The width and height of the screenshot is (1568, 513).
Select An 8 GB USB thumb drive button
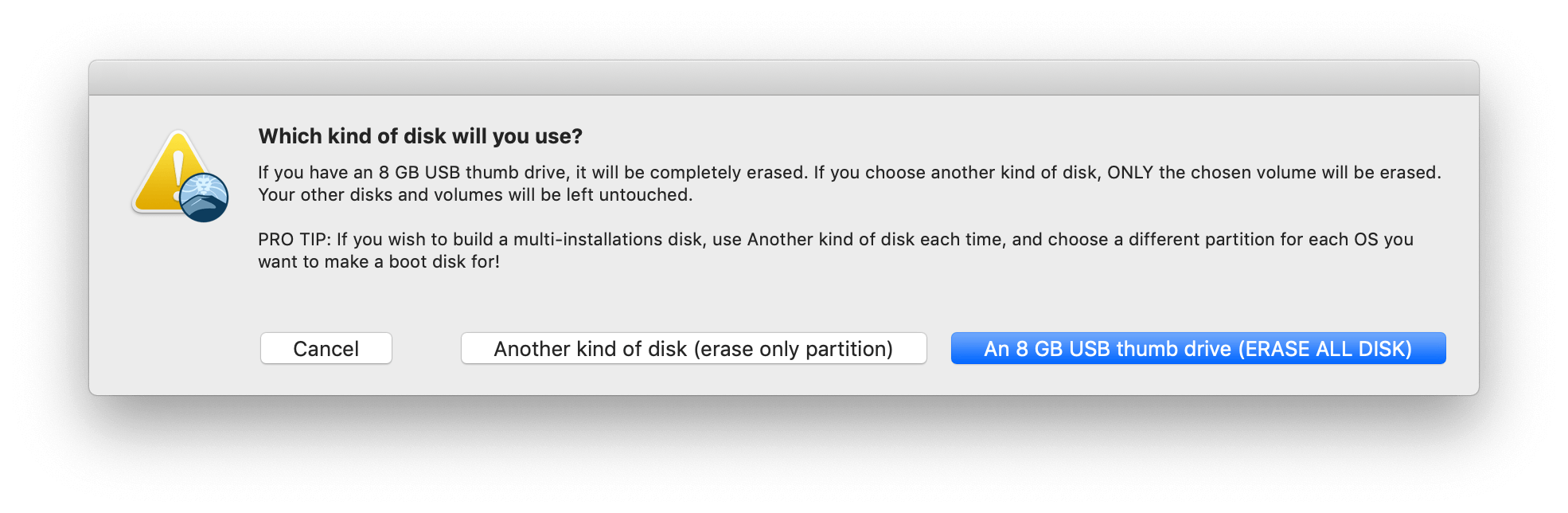pos(1198,349)
